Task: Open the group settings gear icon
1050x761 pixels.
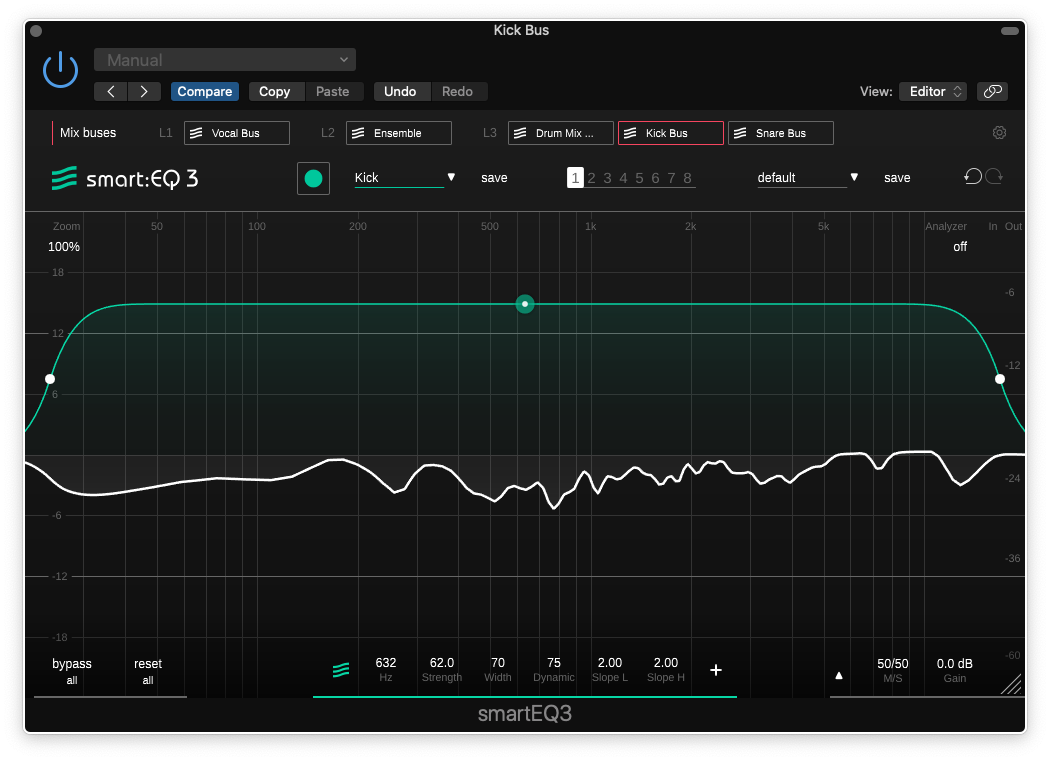Action: (x=999, y=133)
